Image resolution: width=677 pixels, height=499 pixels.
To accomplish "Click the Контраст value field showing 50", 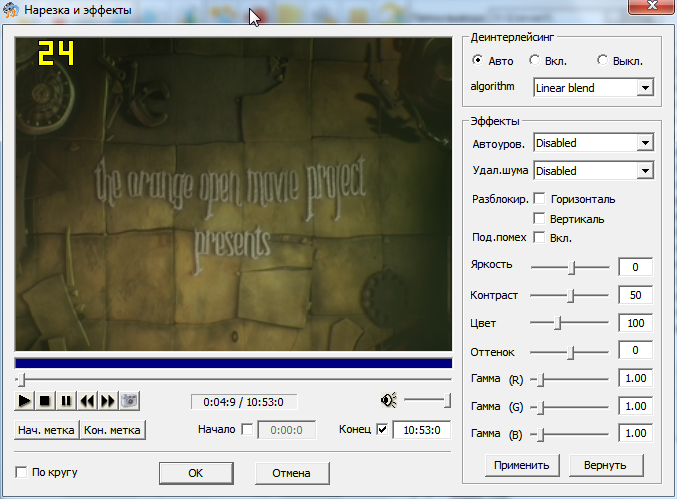I will click(635, 295).
